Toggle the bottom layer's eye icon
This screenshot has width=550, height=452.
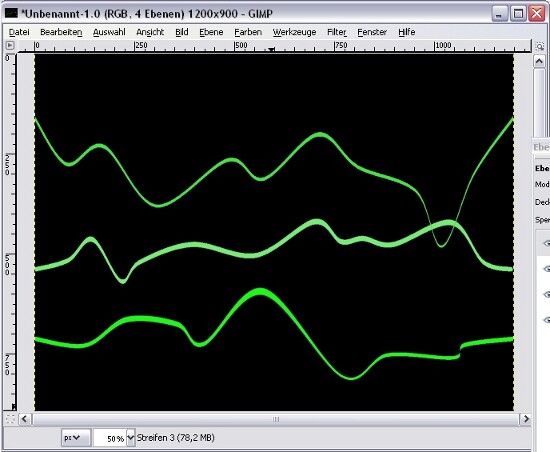pos(546,320)
